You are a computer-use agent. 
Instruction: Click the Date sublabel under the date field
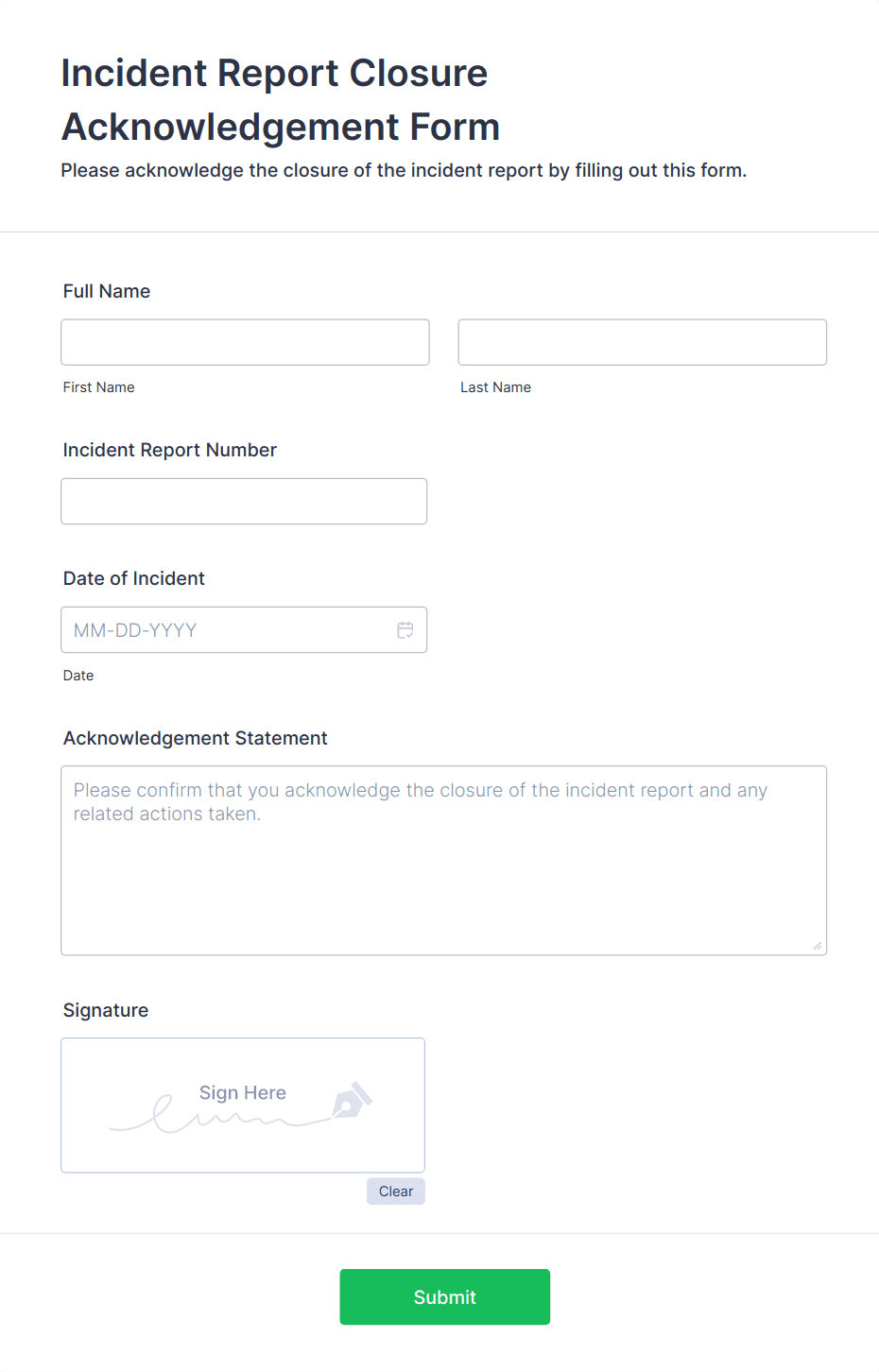coord(78,676)
